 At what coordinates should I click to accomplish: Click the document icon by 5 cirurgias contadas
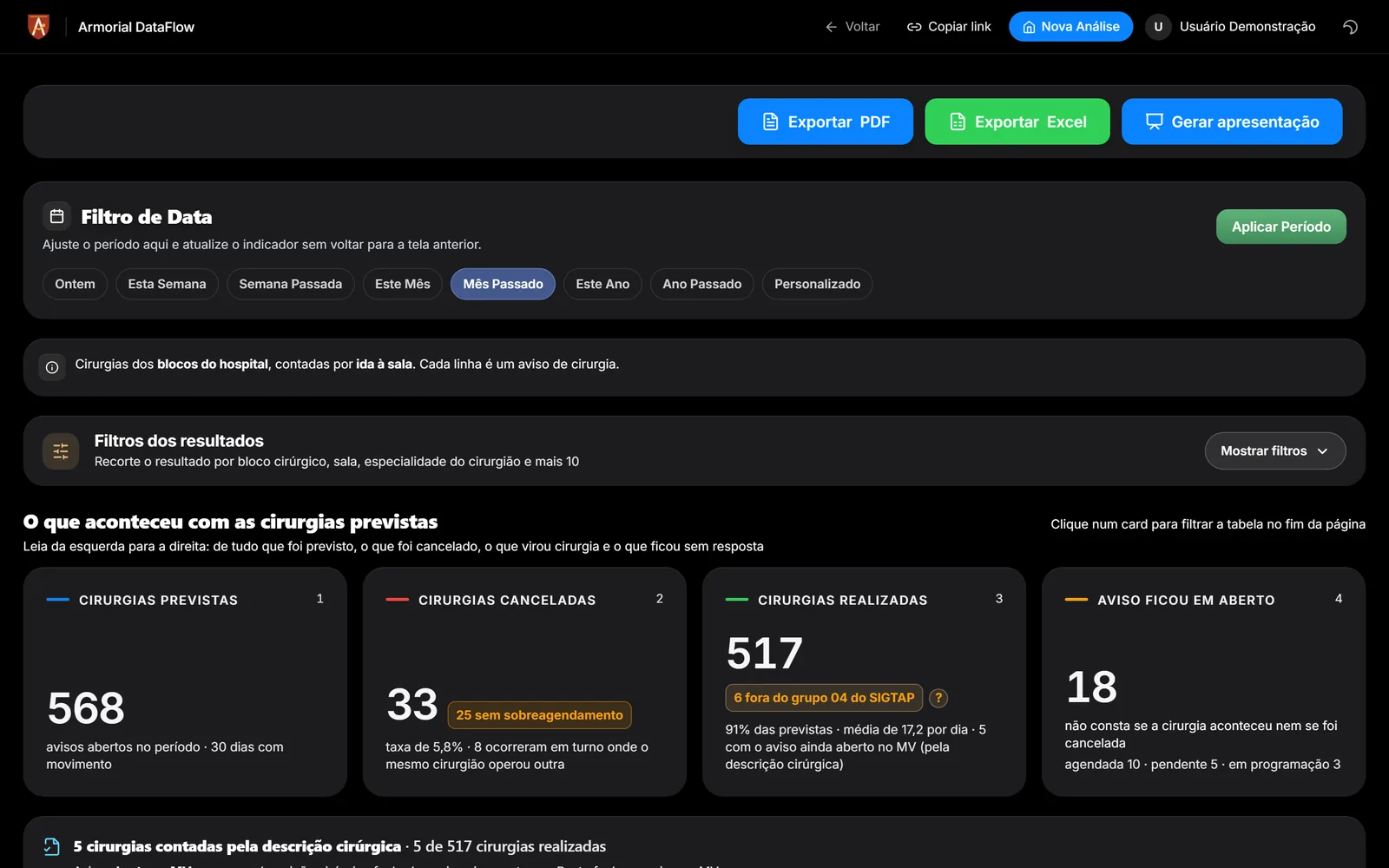tap(52, 846)
